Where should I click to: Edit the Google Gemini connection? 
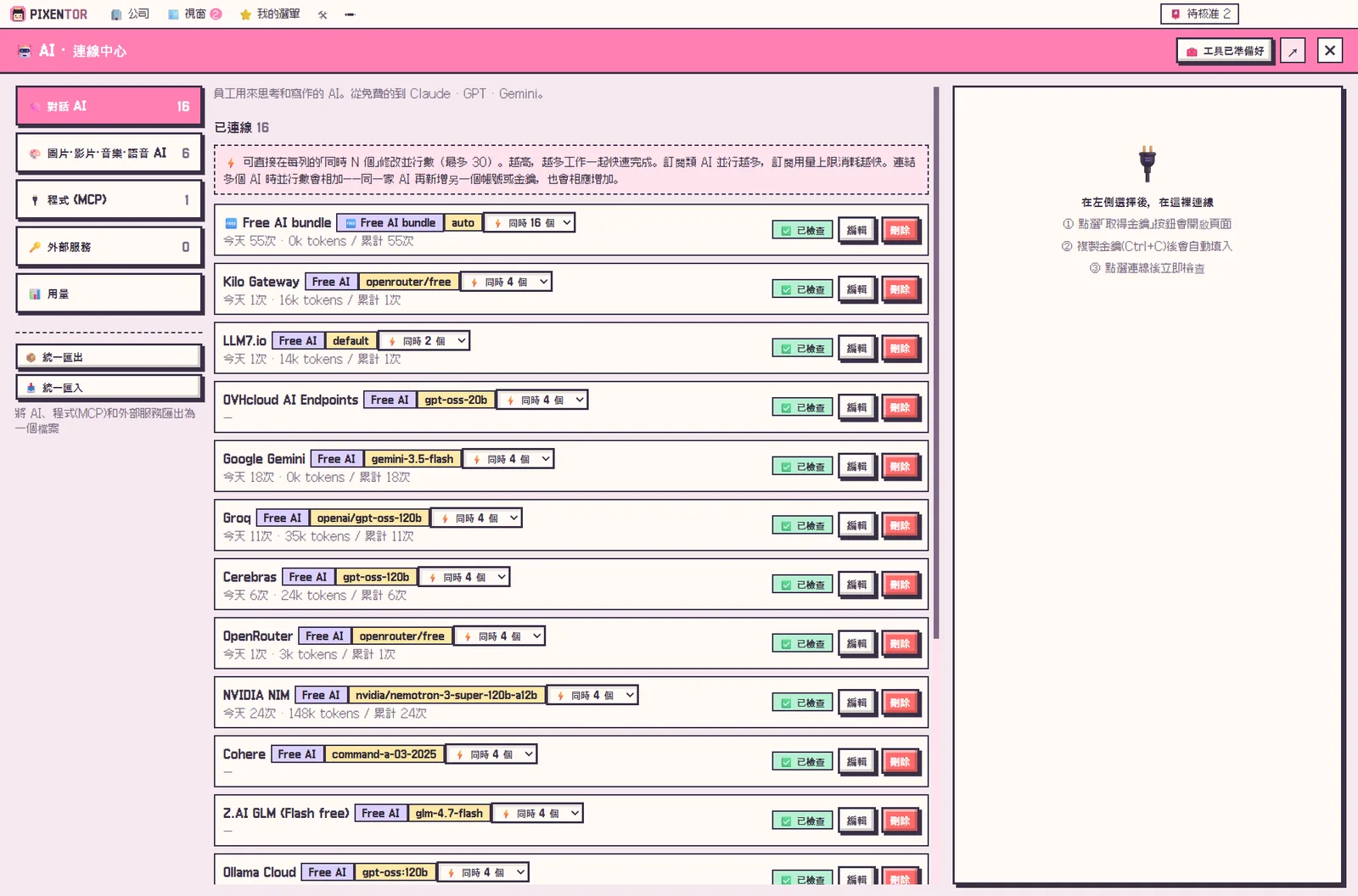coord(857,467)
